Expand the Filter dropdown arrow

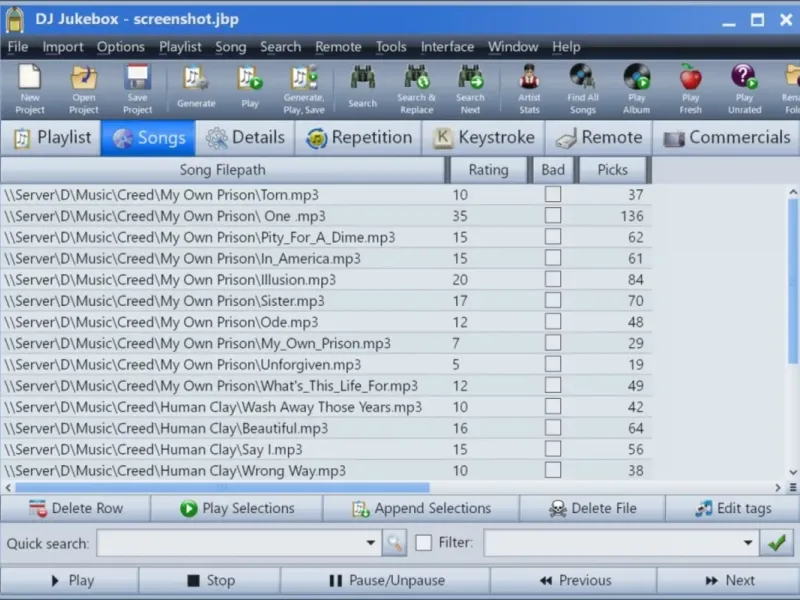[x=748, y=543]
